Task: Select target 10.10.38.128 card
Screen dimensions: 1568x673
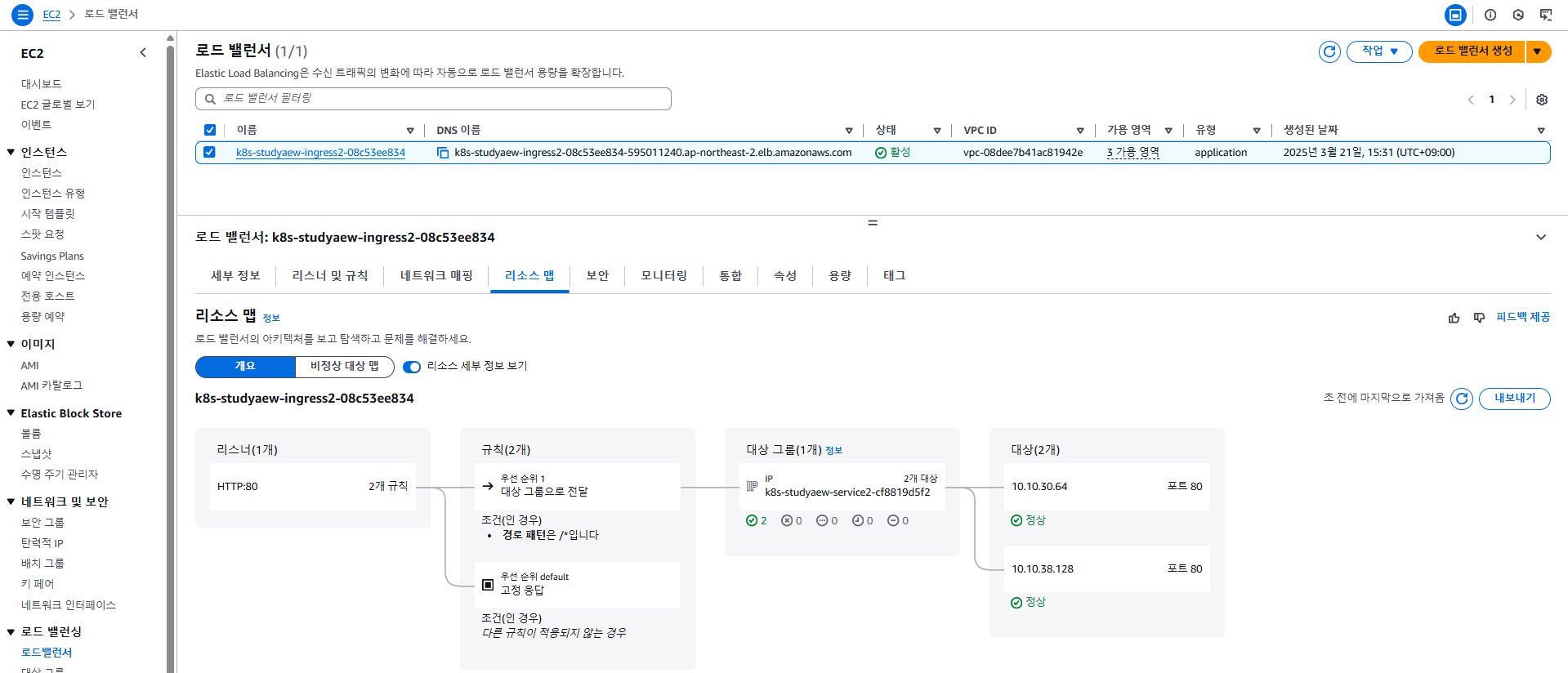Action: point(1107,569)
